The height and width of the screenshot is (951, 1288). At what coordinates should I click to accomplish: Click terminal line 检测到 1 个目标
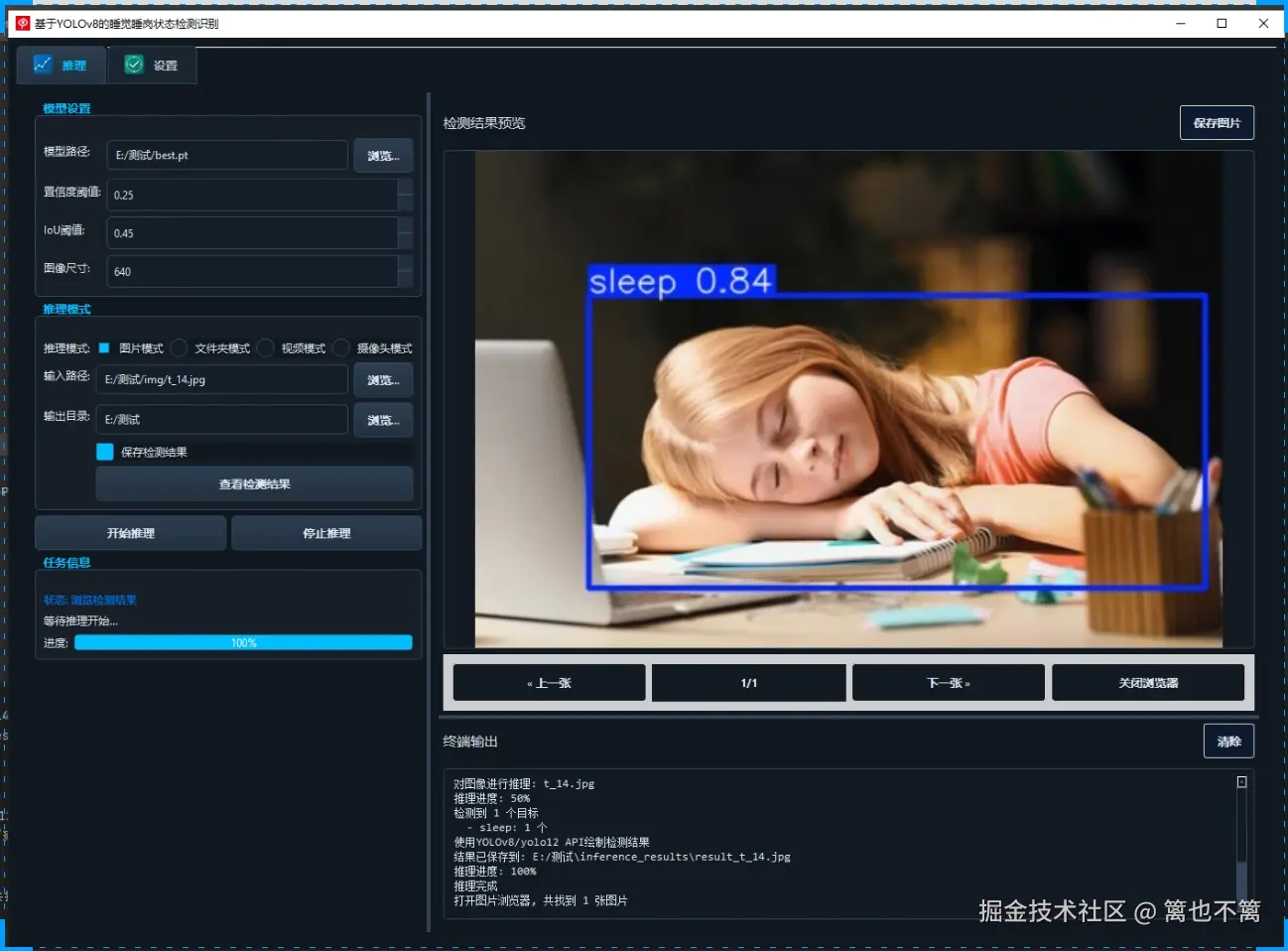pyautogui.click(x=496, y=813)
